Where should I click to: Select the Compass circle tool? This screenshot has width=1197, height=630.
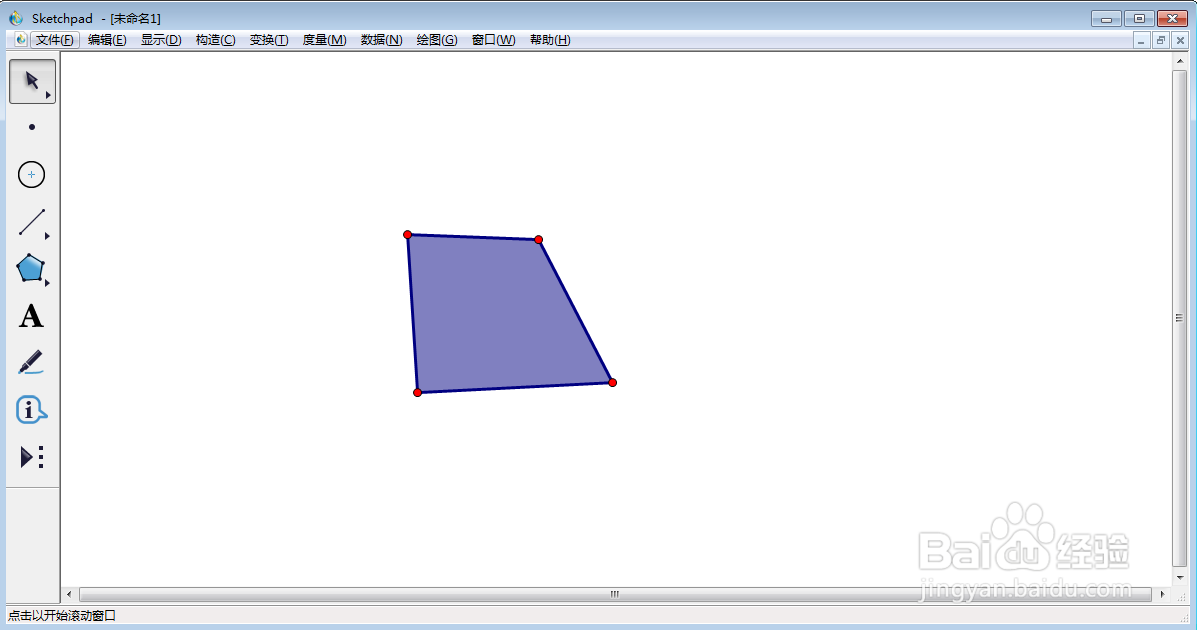[31, 175]
